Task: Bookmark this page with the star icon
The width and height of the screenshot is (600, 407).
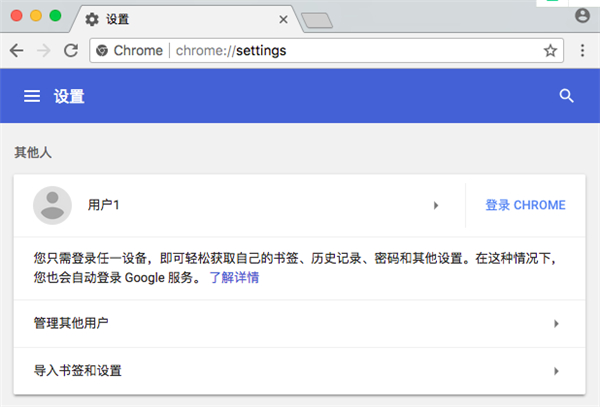Action: pos(550,50)
